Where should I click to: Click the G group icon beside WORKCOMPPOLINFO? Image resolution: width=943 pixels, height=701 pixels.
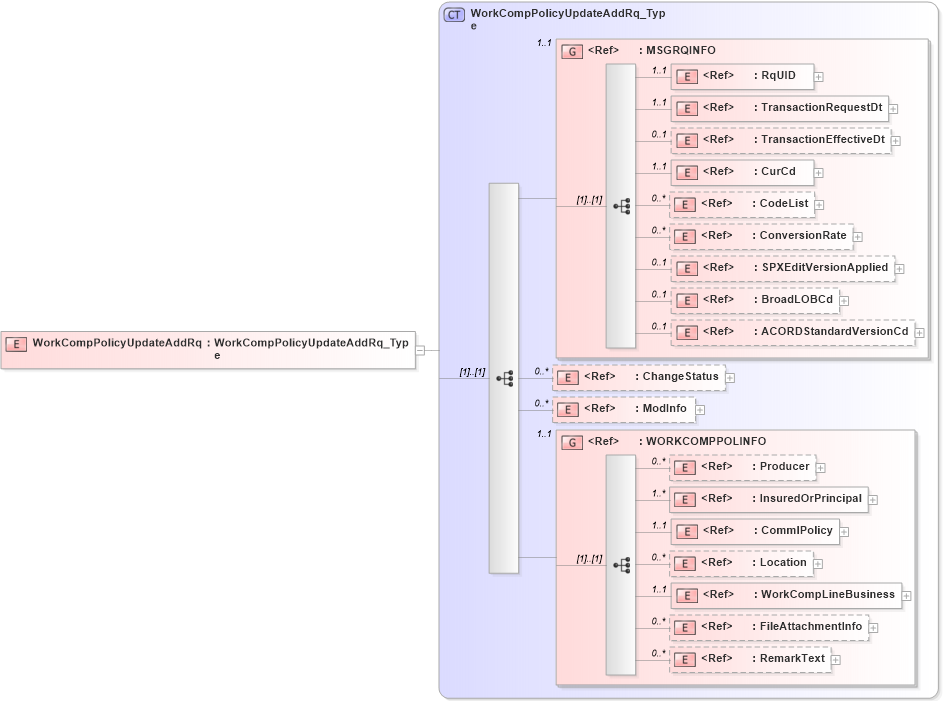(x=572, y=441)
